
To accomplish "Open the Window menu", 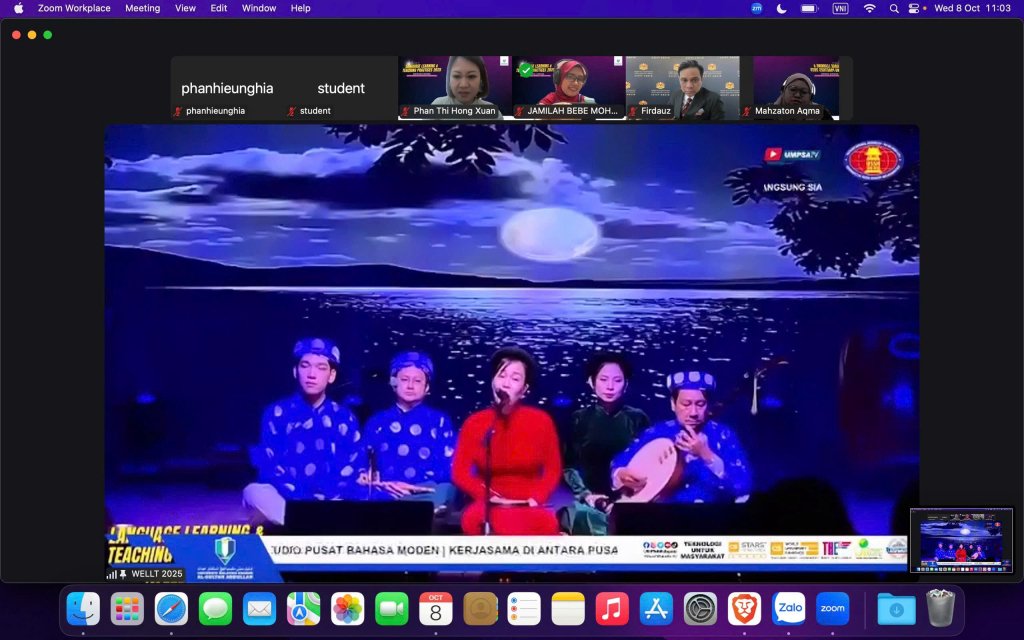I will click(x=259, y=8).
